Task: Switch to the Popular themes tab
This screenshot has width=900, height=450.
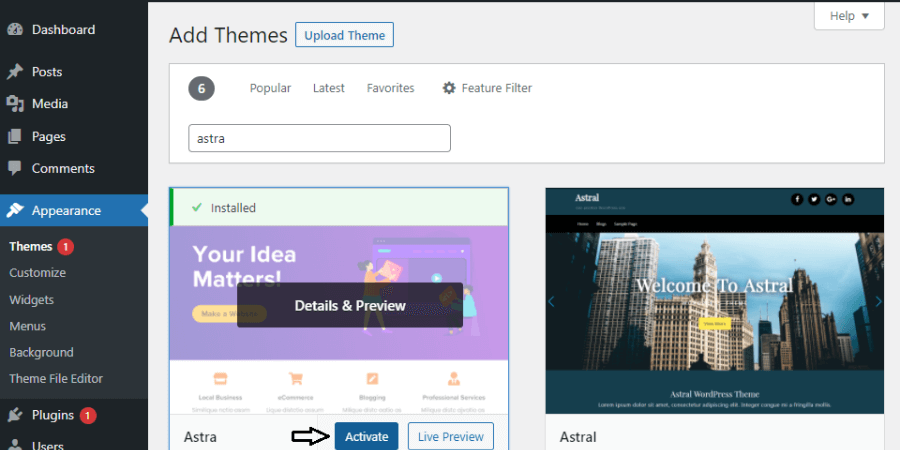Action: 270,88
